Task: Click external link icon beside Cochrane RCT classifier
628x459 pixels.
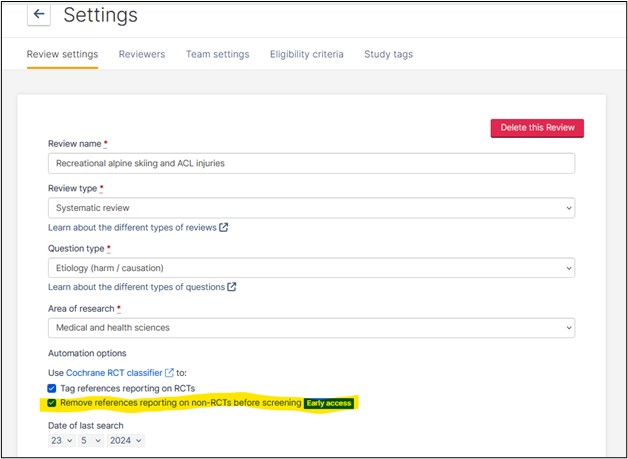Action: click(x=169, y=372)
